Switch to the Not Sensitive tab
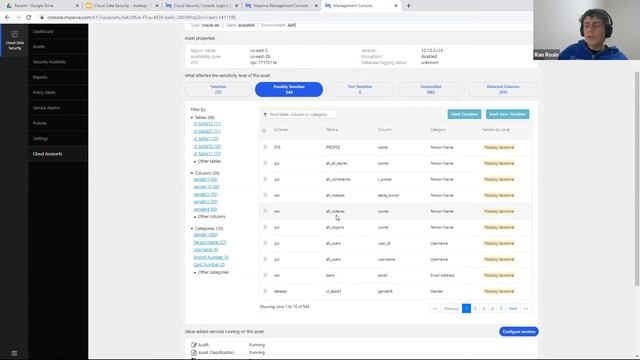This screenshot has width=640, height=360. [x=360, y=89]
